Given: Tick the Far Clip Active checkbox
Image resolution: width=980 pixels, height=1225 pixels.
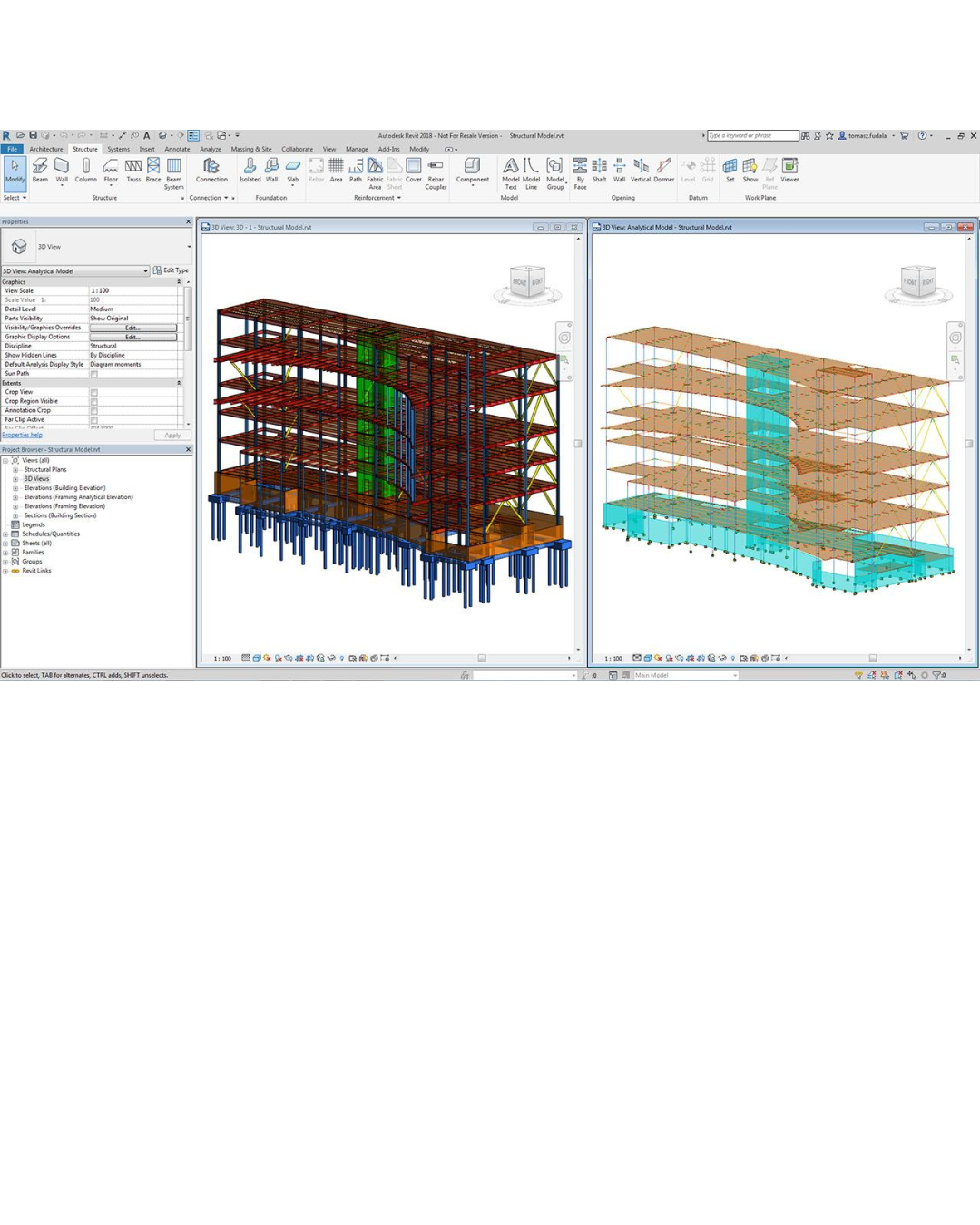Looking at the screenshot, I should [x=93, y=419].
